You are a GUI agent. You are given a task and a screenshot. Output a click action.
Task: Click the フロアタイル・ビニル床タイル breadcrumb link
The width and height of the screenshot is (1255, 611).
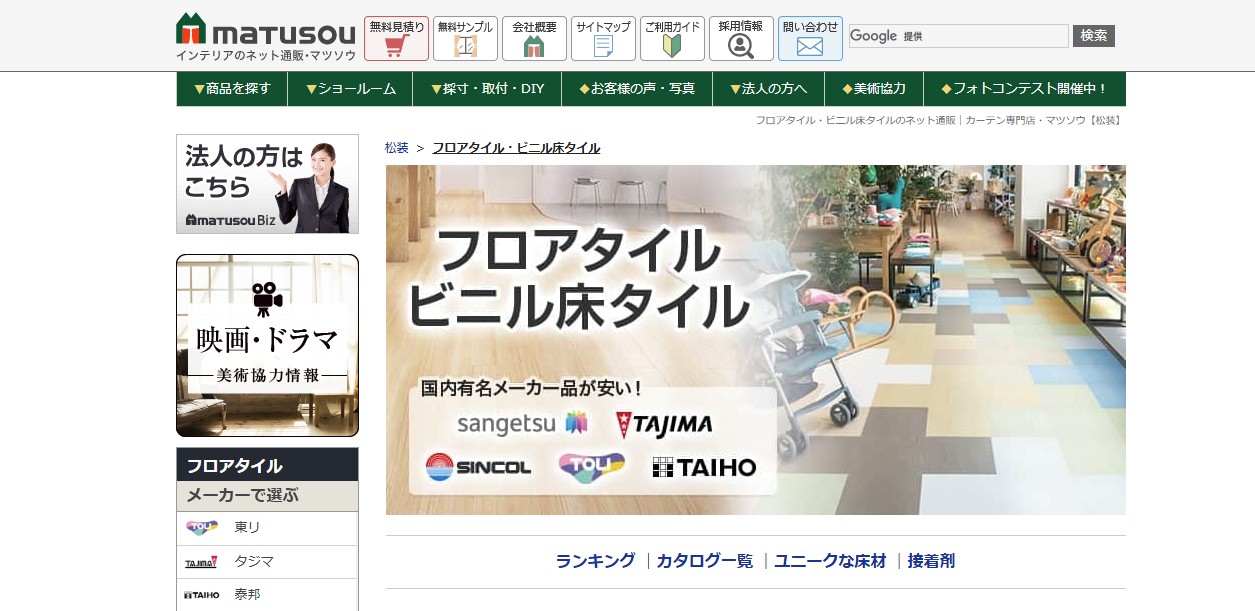[x=516, y=148]
